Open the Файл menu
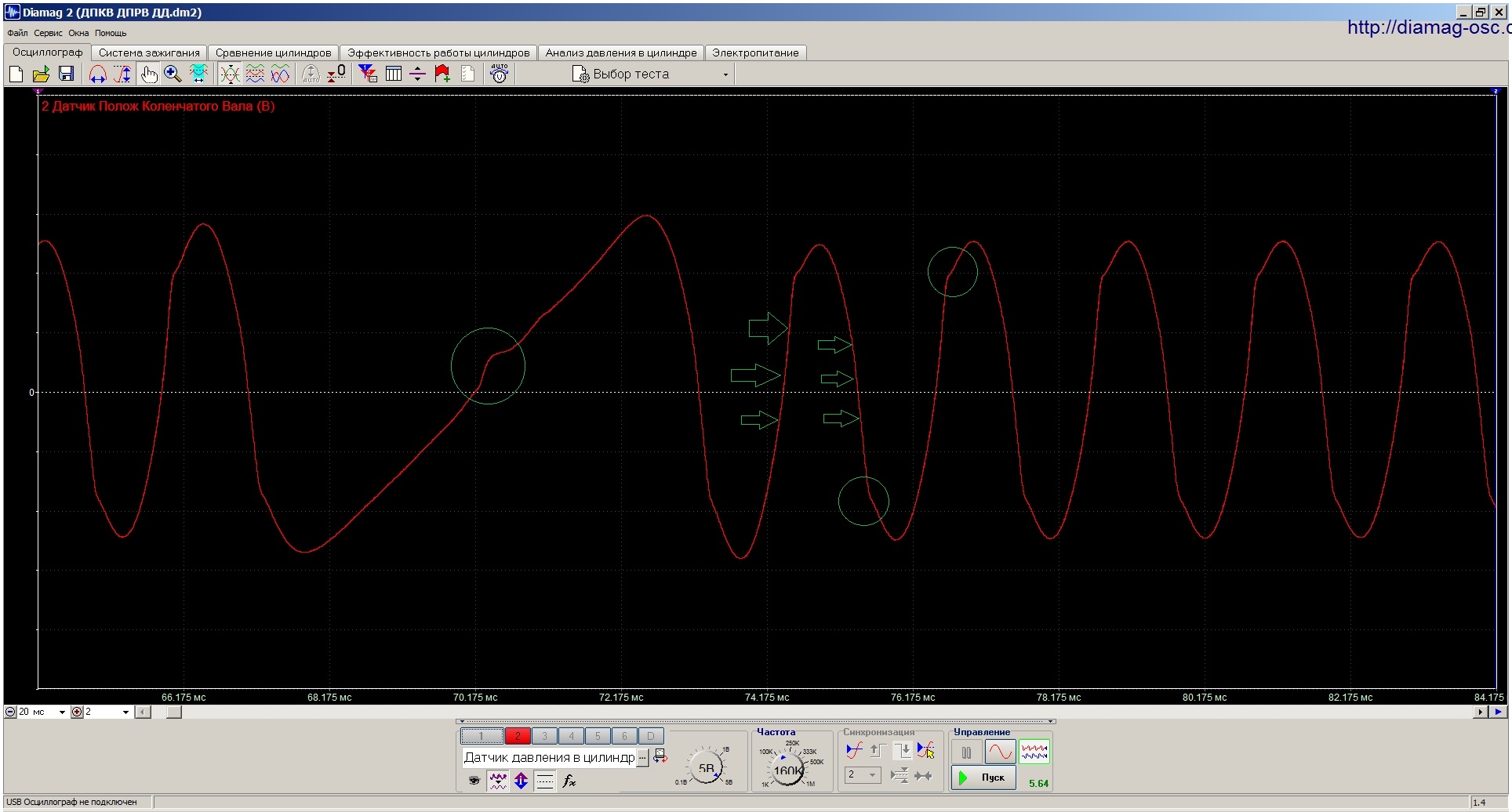Viewport: 1512px width, 812px height. tap(17, 33)
